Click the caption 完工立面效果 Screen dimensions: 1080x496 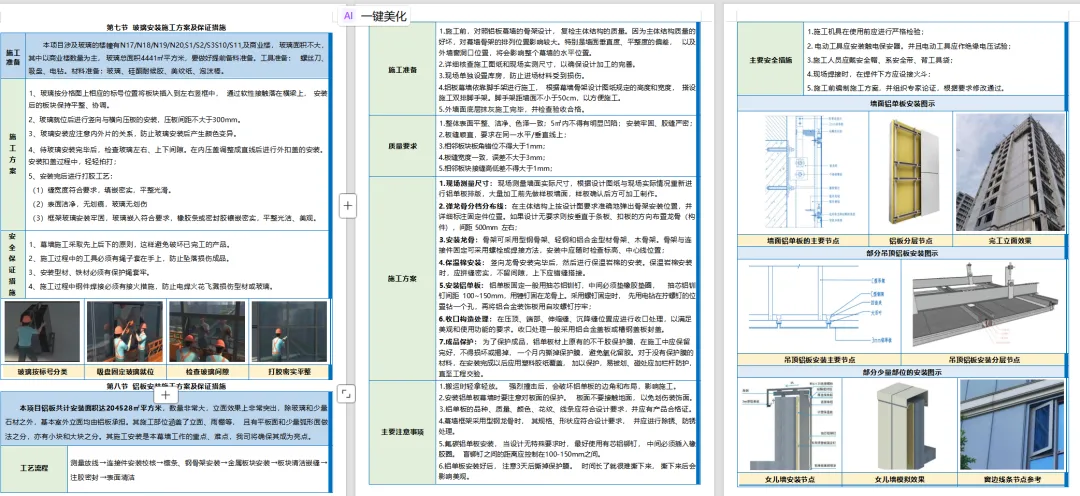click(1010, 240)
